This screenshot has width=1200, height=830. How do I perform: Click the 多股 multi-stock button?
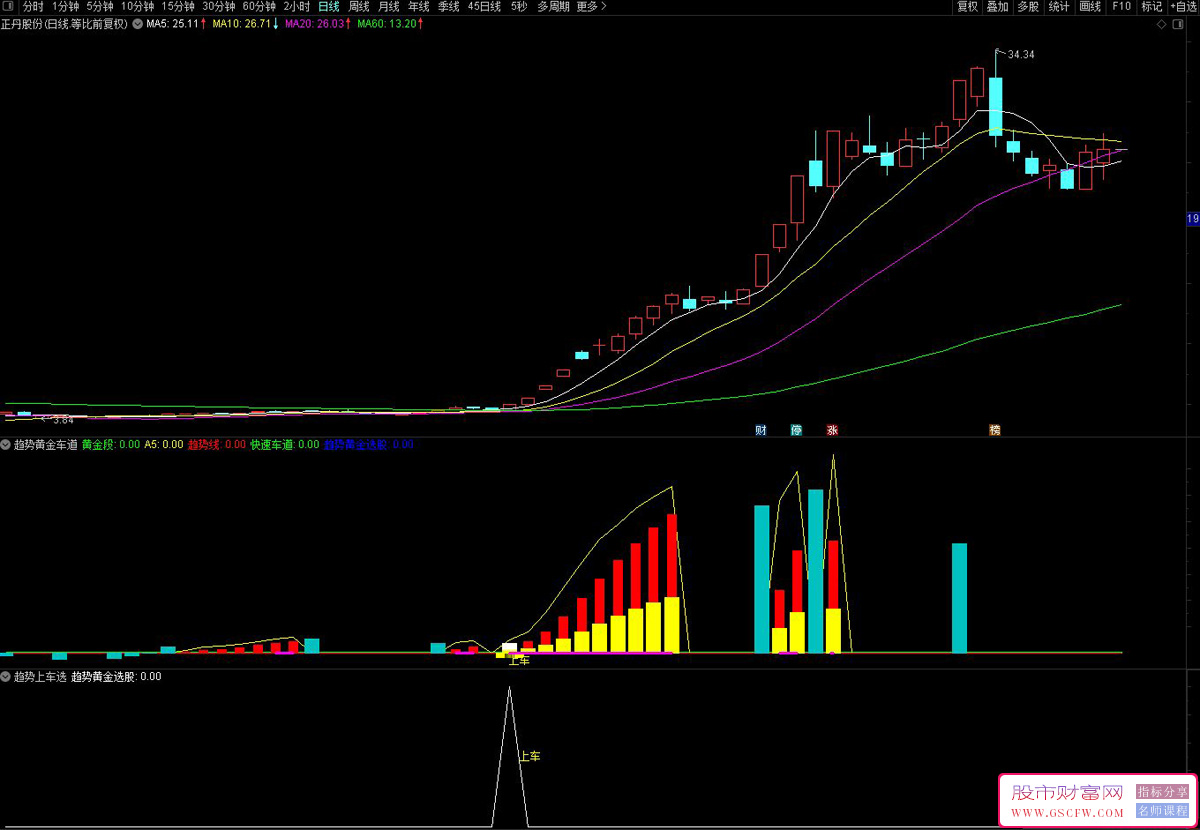tap(1028, 6)
